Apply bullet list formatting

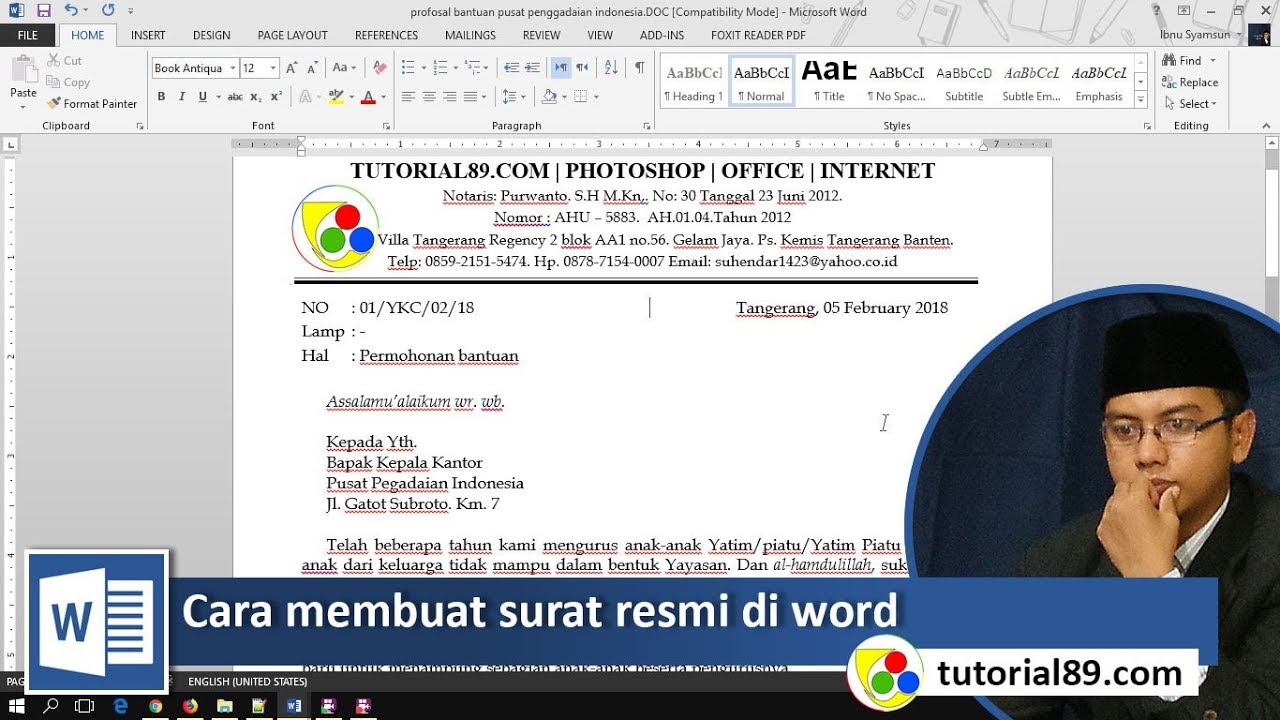tap(407, 68)
